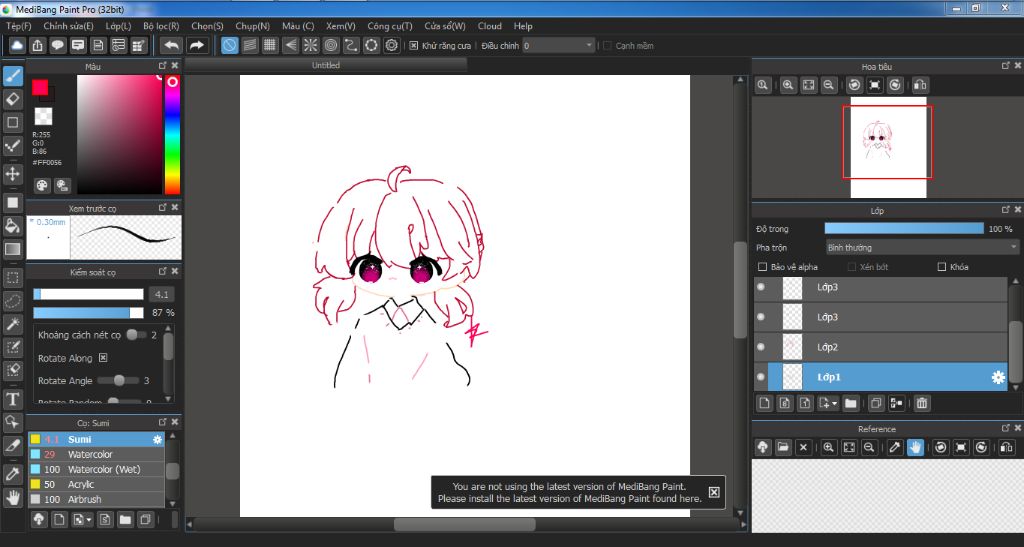The height and width of the screenshot is (547, 1024).
Task: Click the Redo arrow
Action: click(196, 46)
